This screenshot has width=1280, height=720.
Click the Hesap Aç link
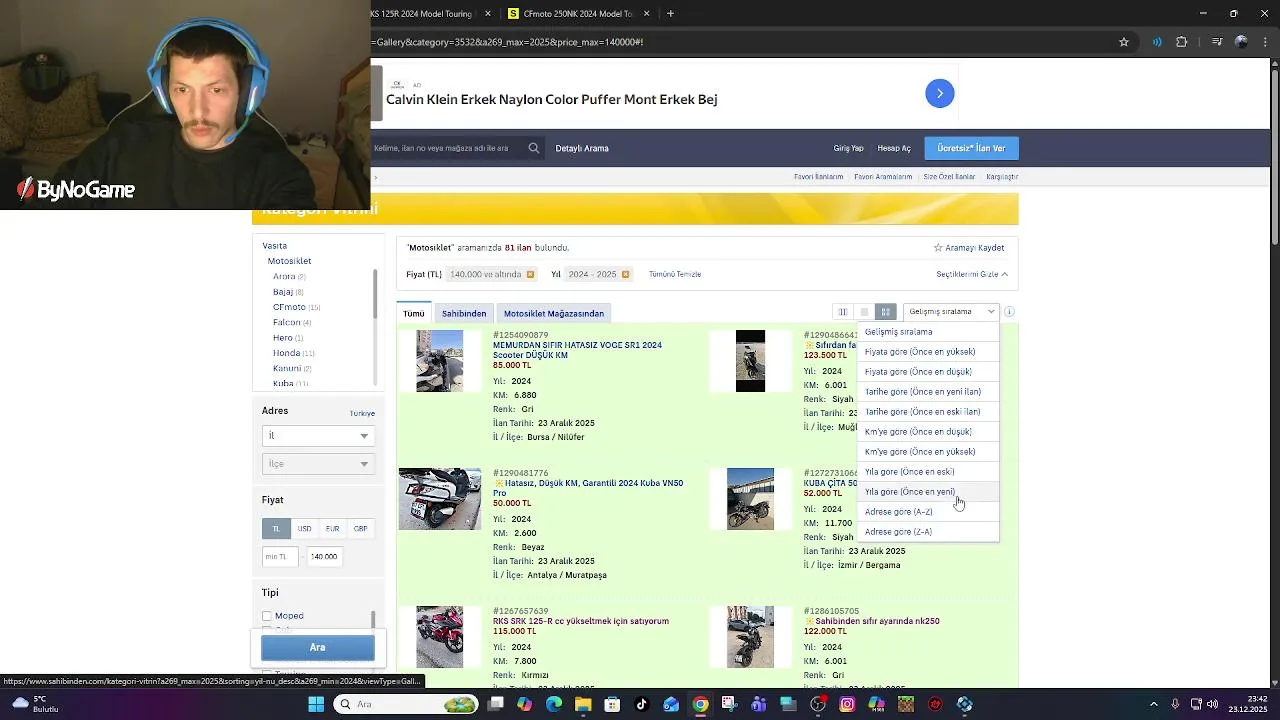pos(894,148)
